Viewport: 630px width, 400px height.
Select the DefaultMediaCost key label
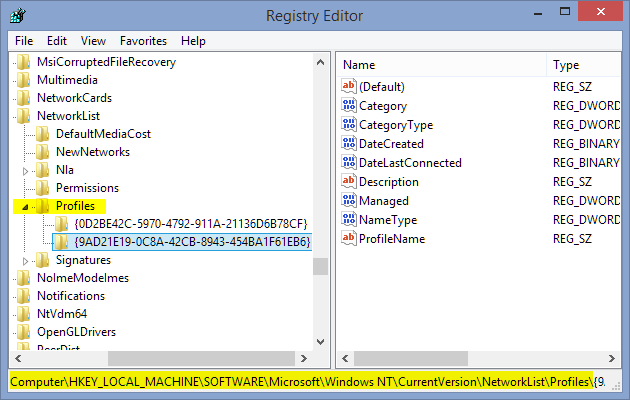point(103,134)
